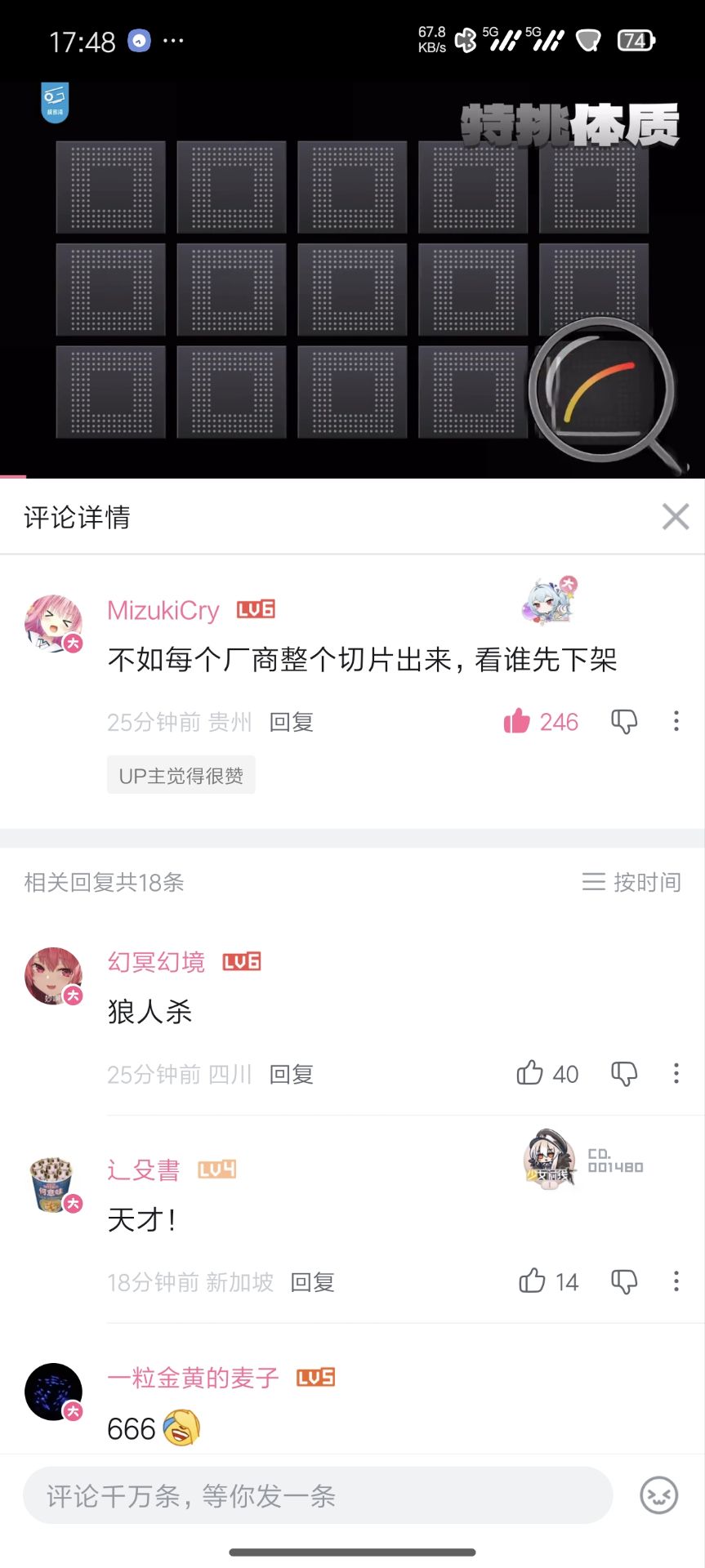Like the 天才! reply

point(549,1281)
